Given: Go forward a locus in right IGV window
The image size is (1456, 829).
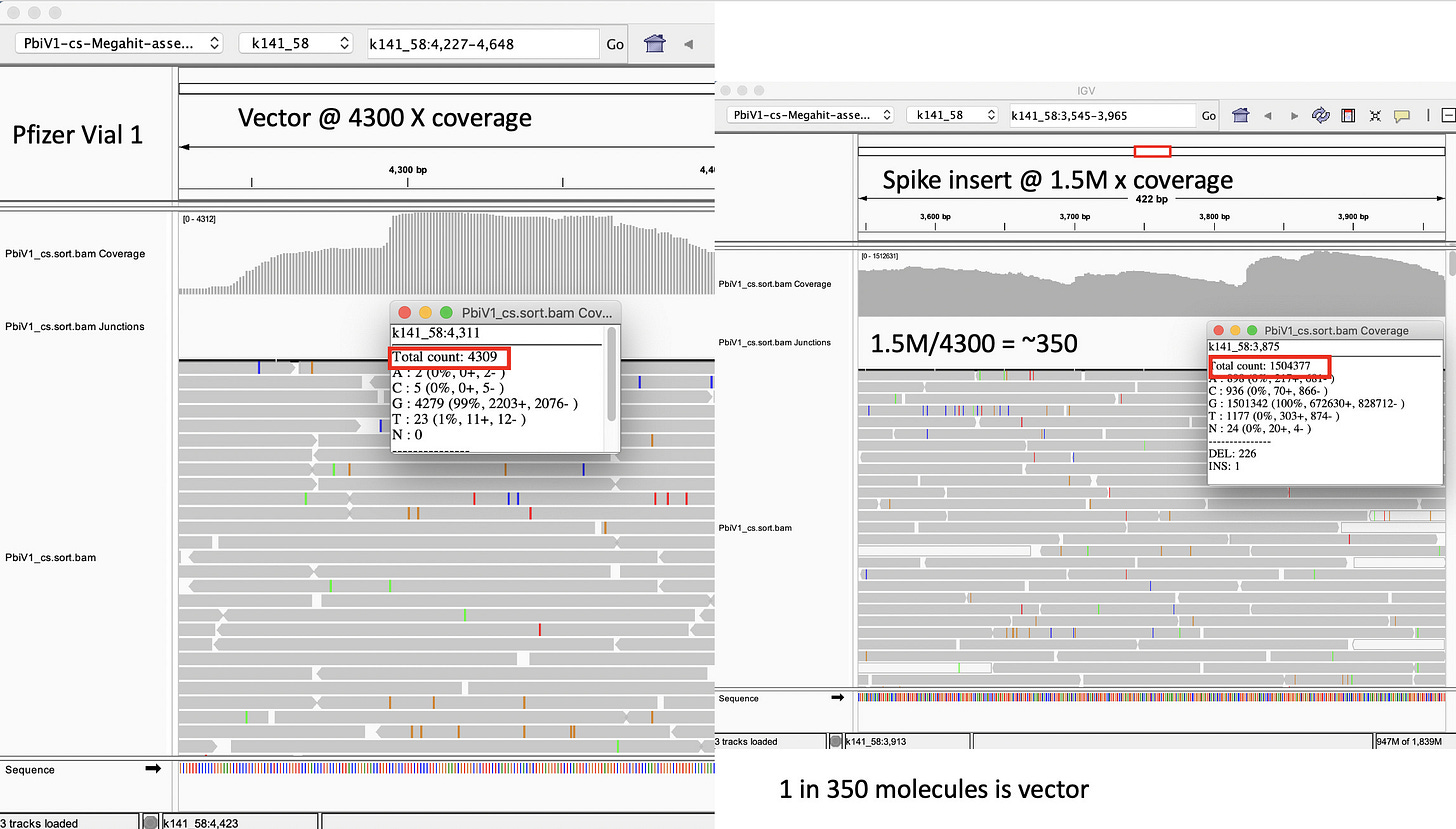Looking at the screenshot, I should click(1295, 115).
